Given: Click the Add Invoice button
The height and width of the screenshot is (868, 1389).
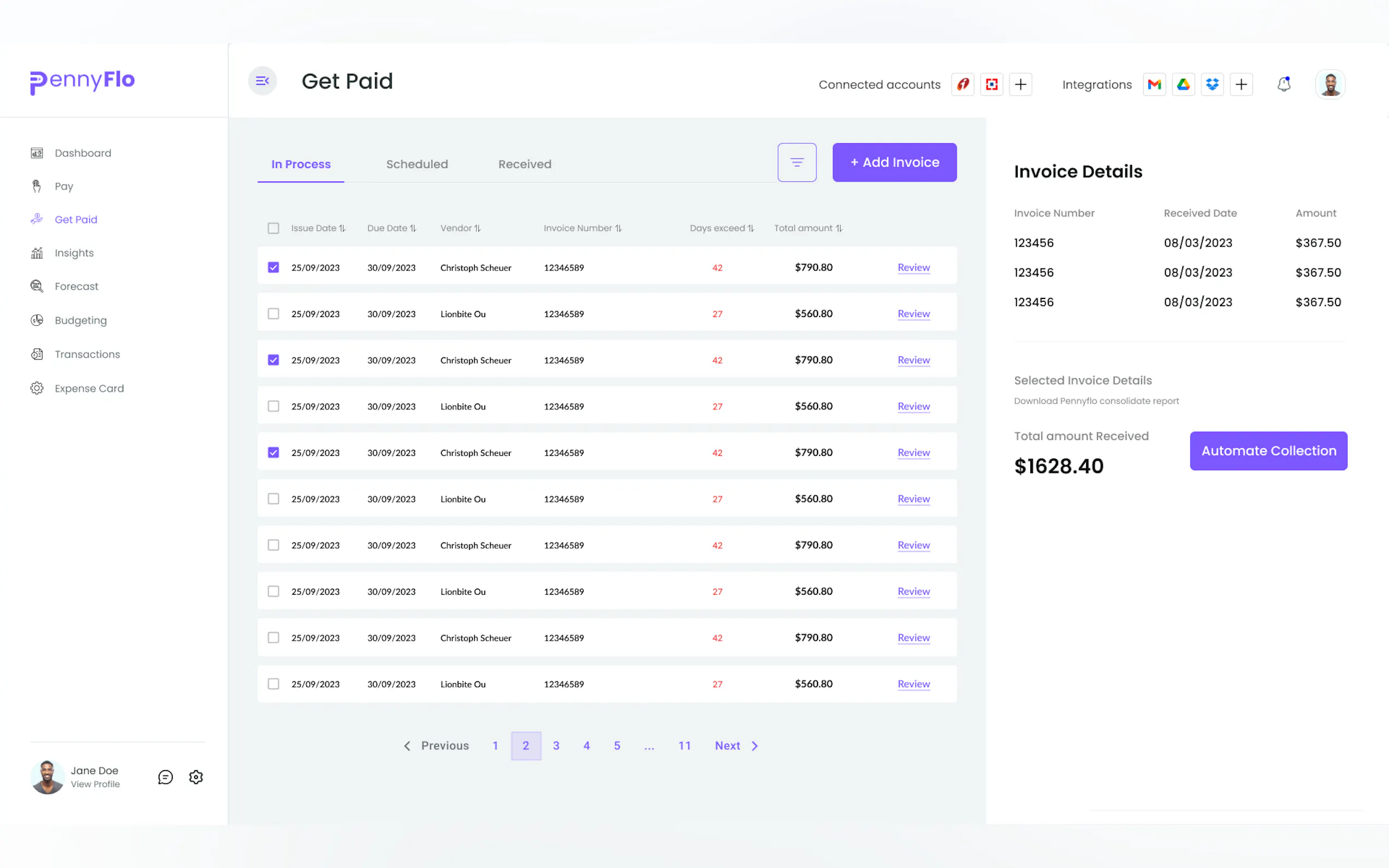Looking at the screenshot, I should 894,162.
